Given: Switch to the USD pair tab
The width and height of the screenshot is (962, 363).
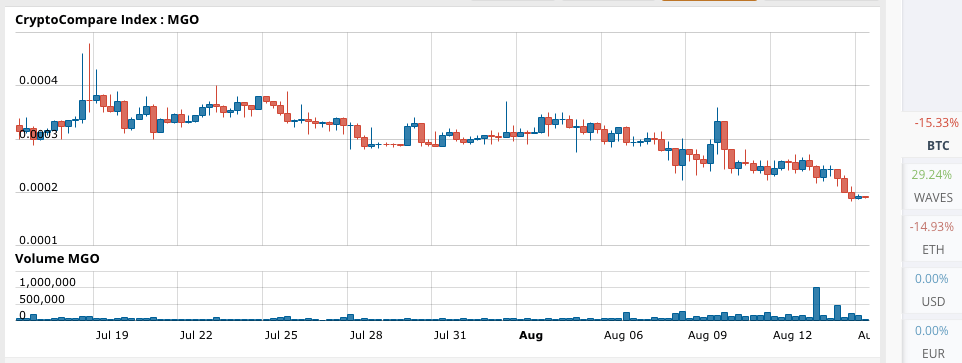Looking at the screenshot, I should click(x=933, y=291).
